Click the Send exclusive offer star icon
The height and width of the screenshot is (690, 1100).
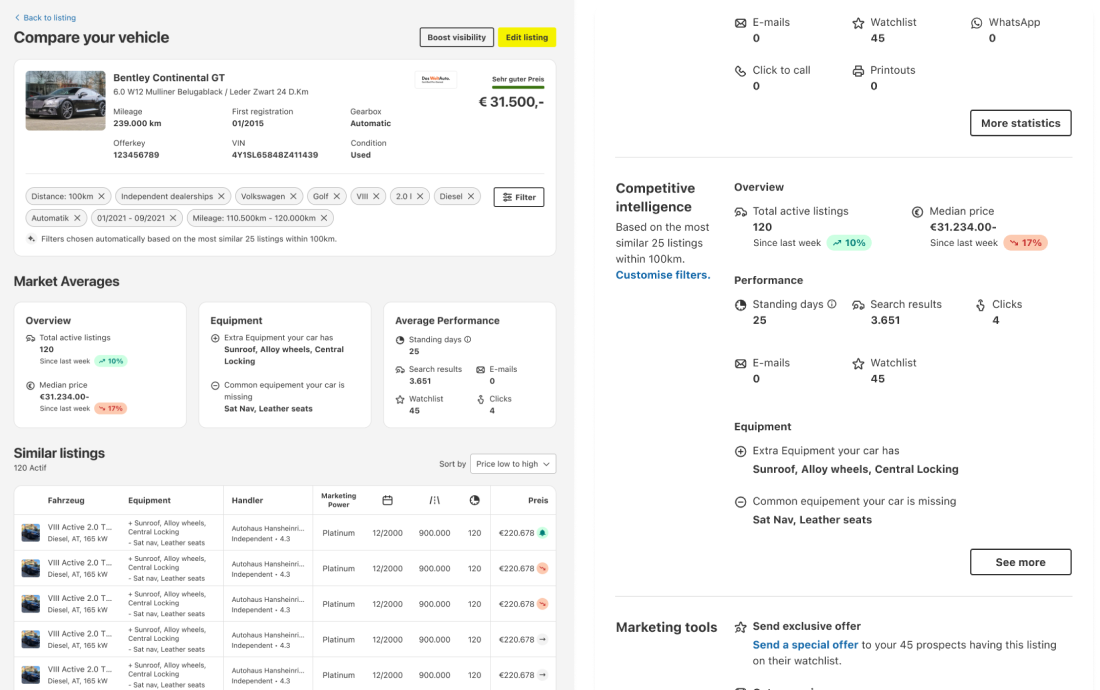tap(740, 627)
